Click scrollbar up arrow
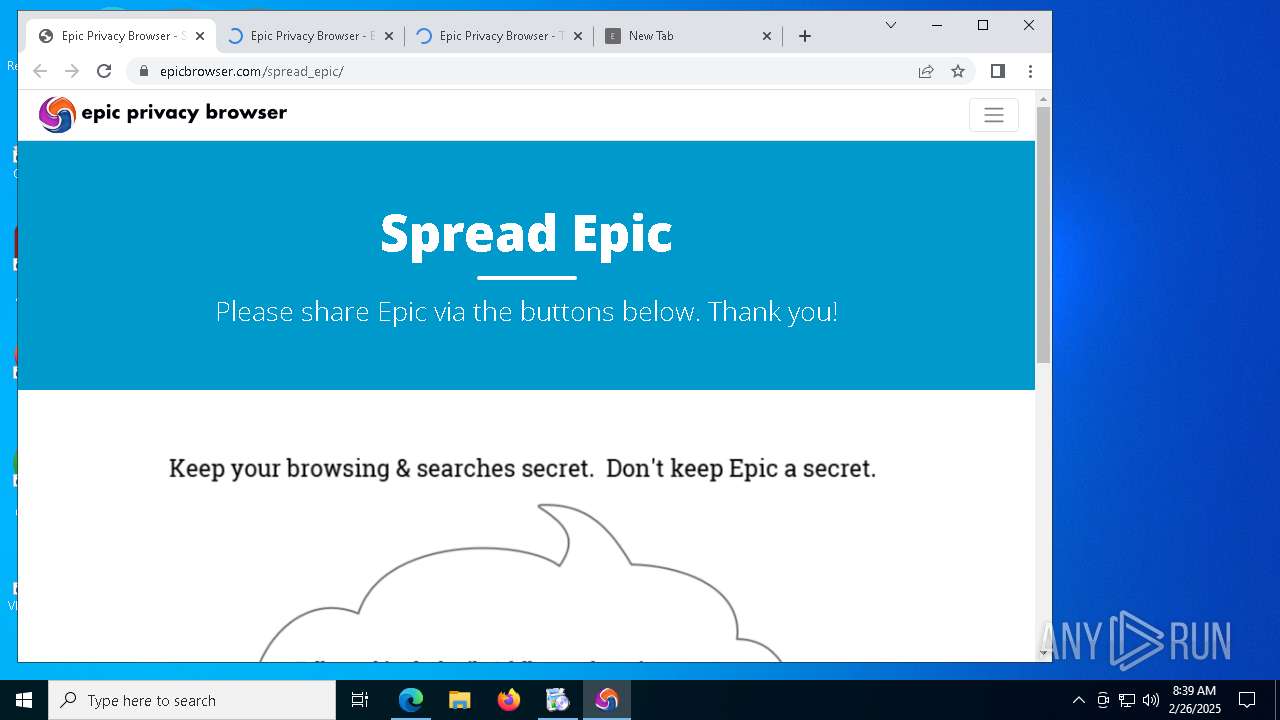The width and height of the screenshot is (1280, 720). [x=1043, y=99]
